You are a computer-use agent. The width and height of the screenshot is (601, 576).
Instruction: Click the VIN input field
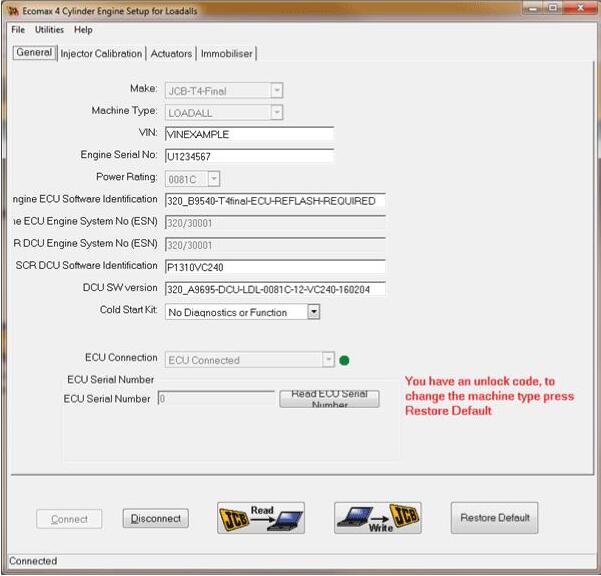(250, 134)
